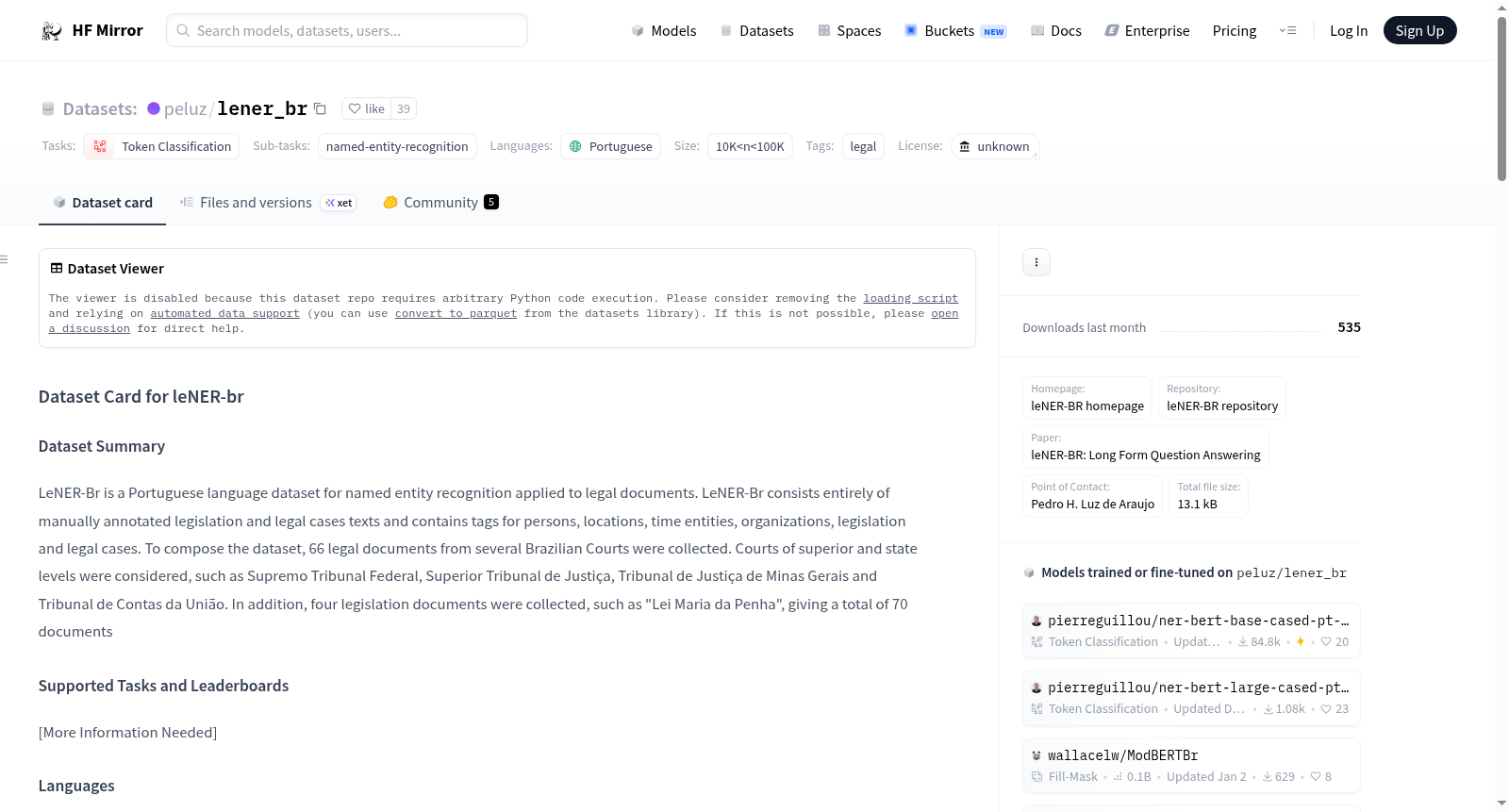Viewport: 1509px width, 812px height.
Task: Switch to the Dataset card tab
Action: tap(102, 203)
